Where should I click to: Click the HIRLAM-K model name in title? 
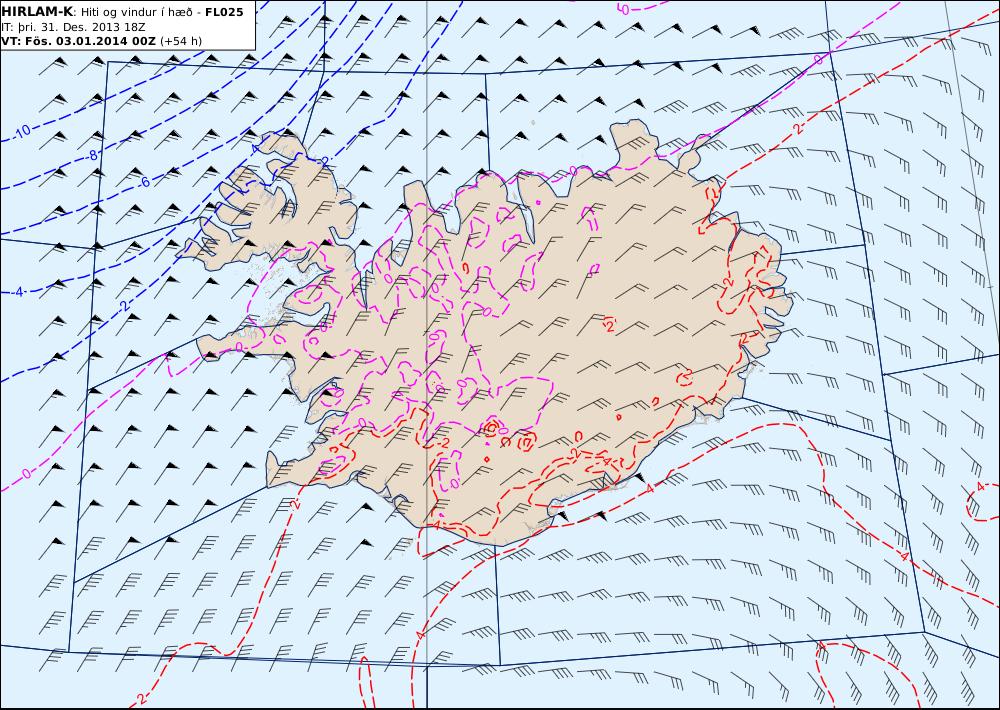pos(37,11)
